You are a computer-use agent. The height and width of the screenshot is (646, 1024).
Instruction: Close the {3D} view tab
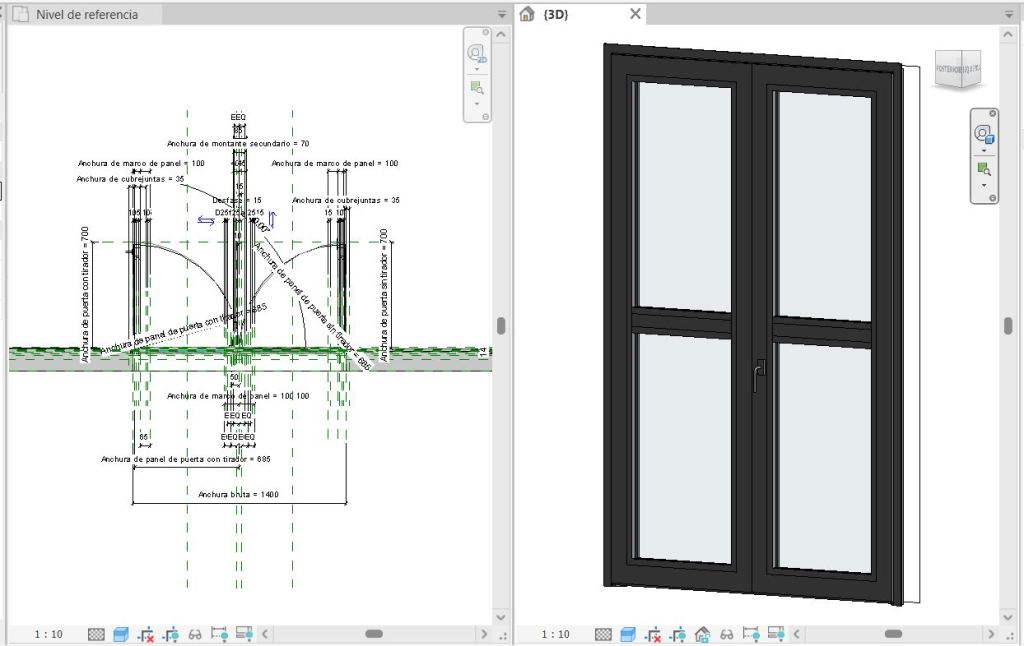635,15
